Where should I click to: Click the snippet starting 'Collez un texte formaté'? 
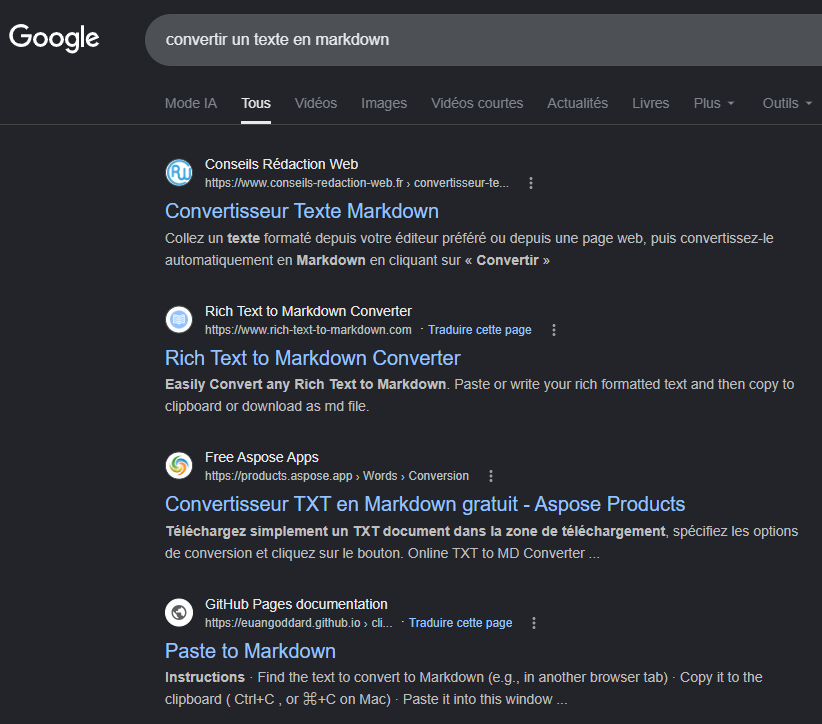(x=469, y=250)
